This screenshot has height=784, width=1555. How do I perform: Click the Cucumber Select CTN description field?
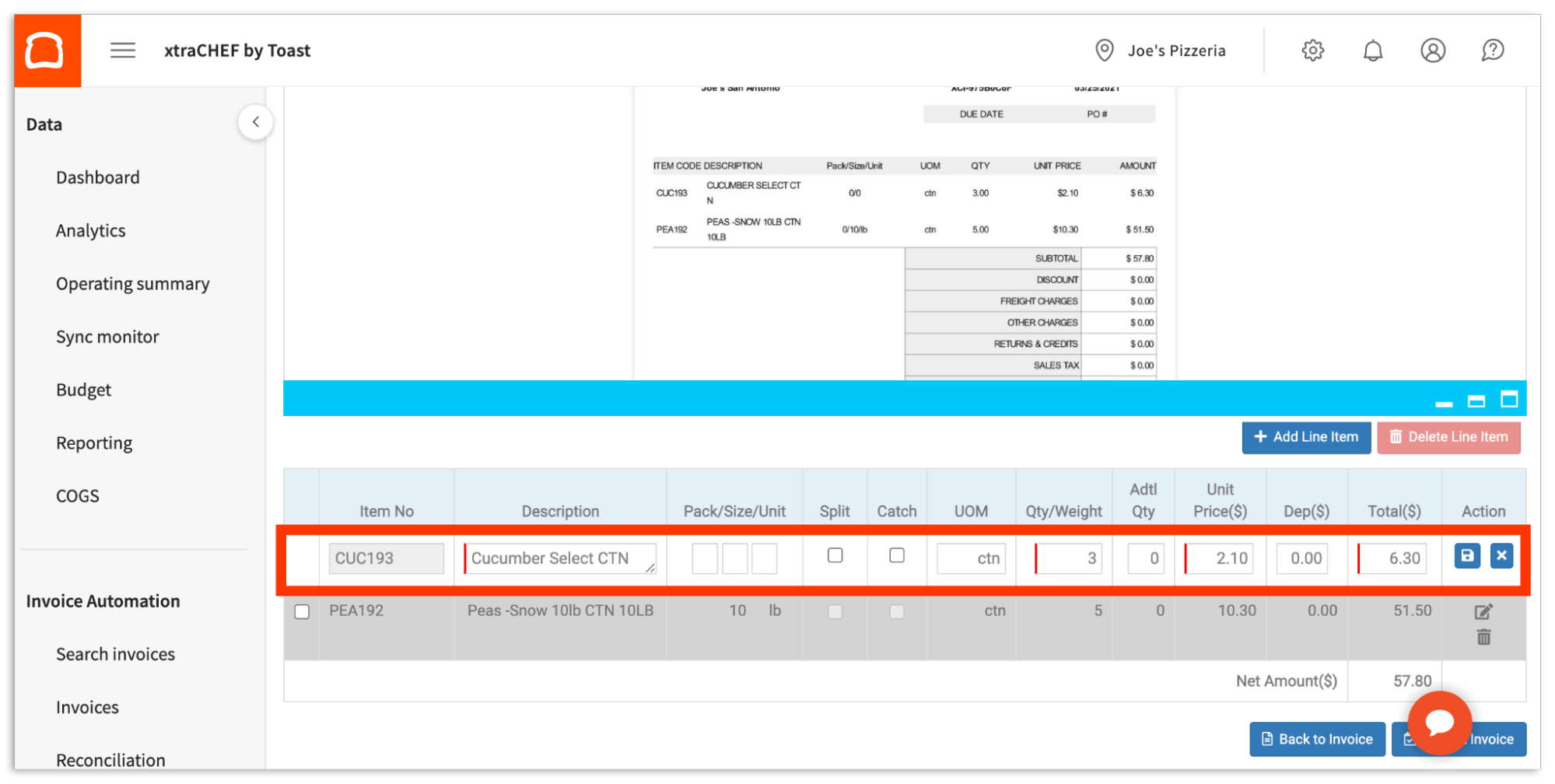(559, 558)
